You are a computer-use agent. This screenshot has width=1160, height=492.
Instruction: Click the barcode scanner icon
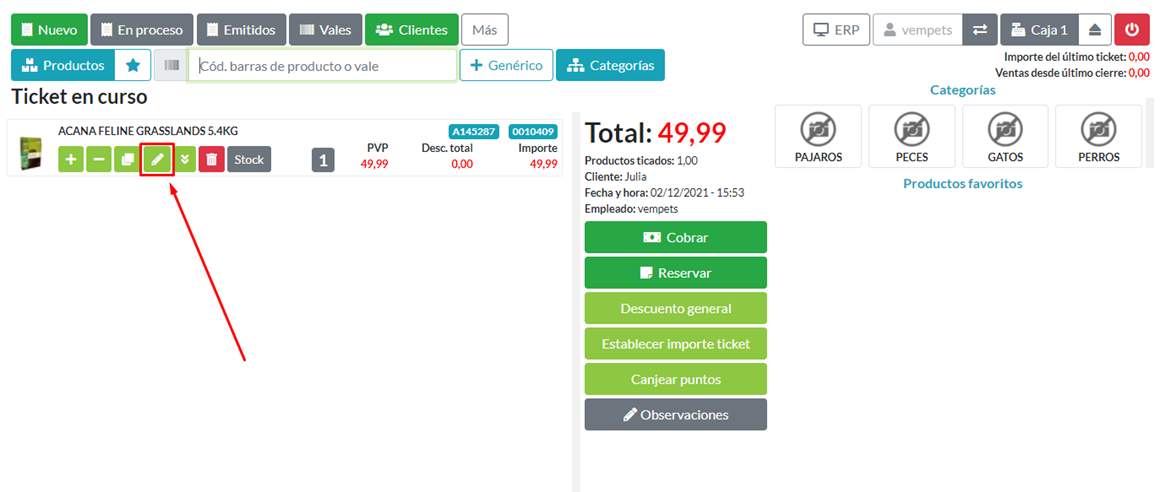(x=172, y=65)
